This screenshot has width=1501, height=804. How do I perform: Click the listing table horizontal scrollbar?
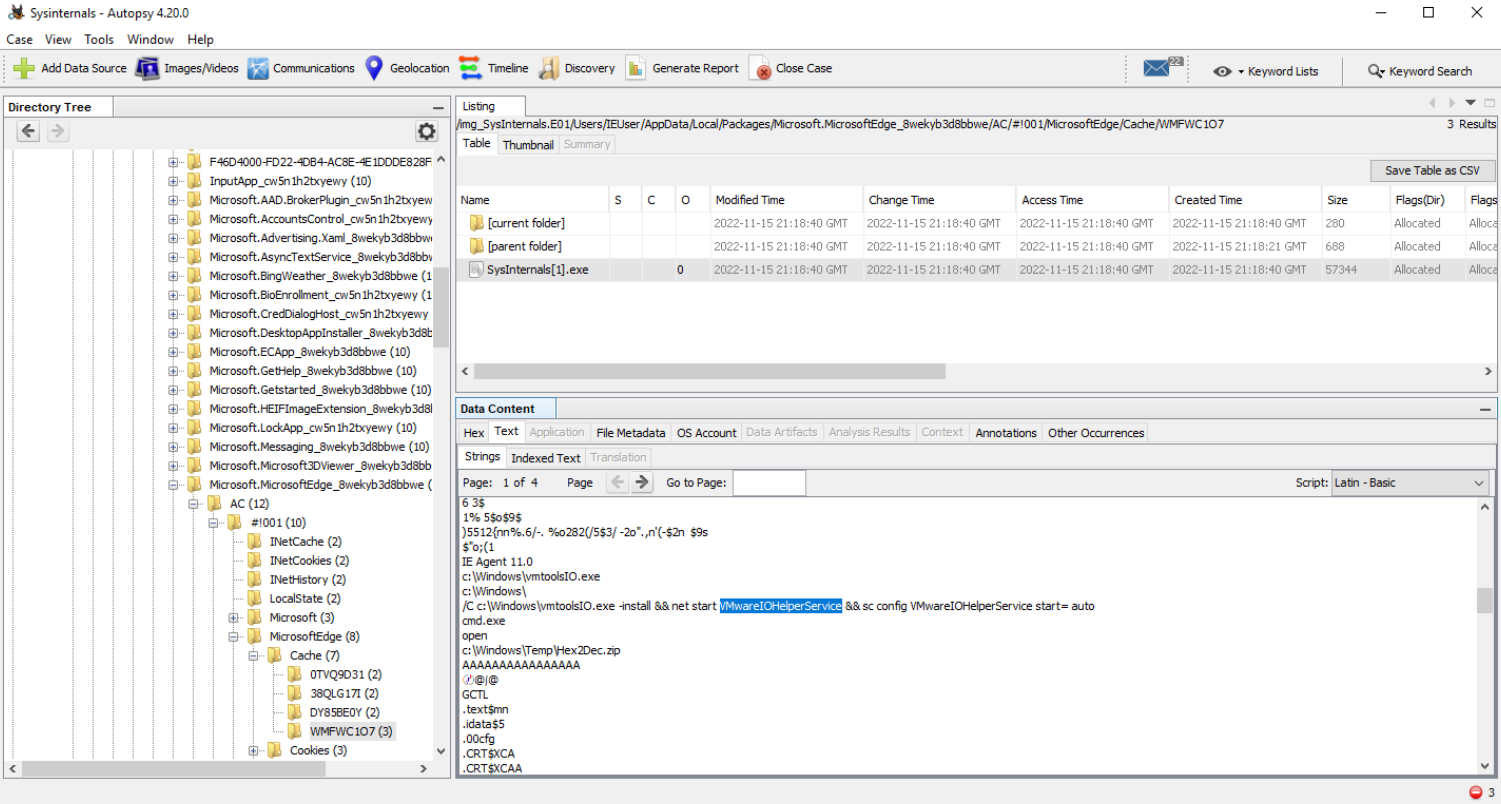(710, 371)
